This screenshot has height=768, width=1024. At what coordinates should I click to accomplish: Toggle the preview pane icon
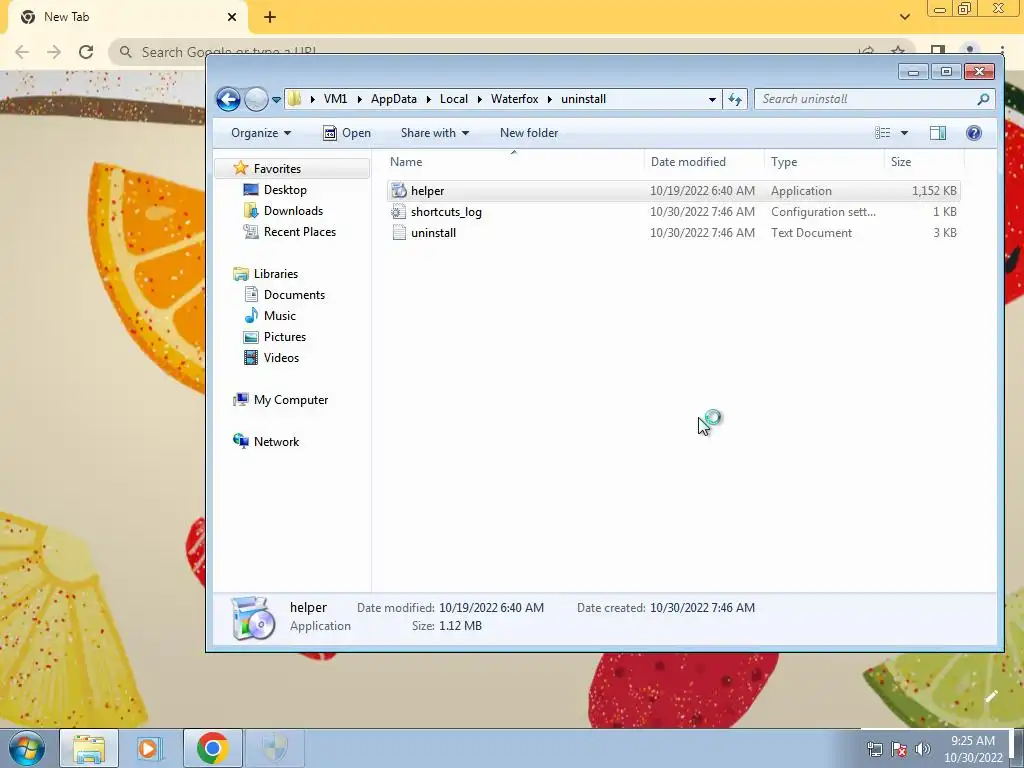coord(938,133)
